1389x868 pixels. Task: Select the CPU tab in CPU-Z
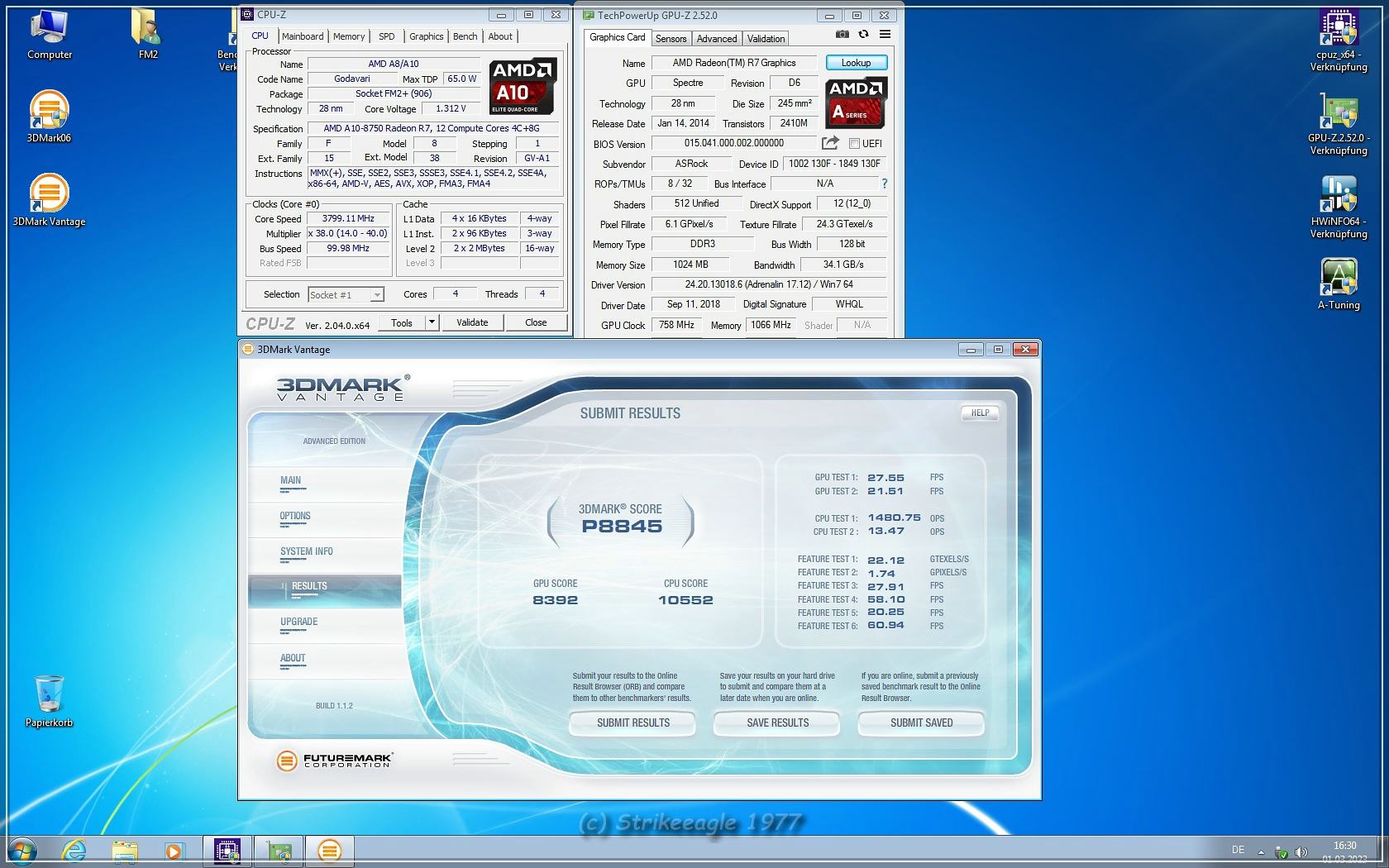pyautogui.click(x=260, y=36)
